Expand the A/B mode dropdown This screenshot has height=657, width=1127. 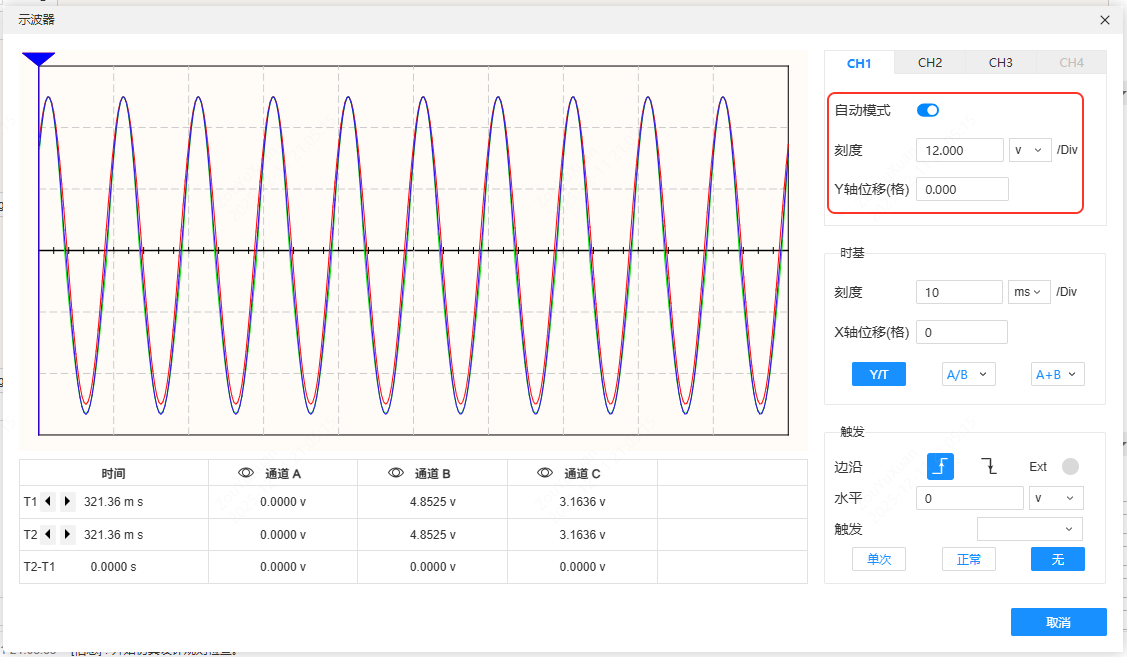pyautogui.click(x=968, y=374)
